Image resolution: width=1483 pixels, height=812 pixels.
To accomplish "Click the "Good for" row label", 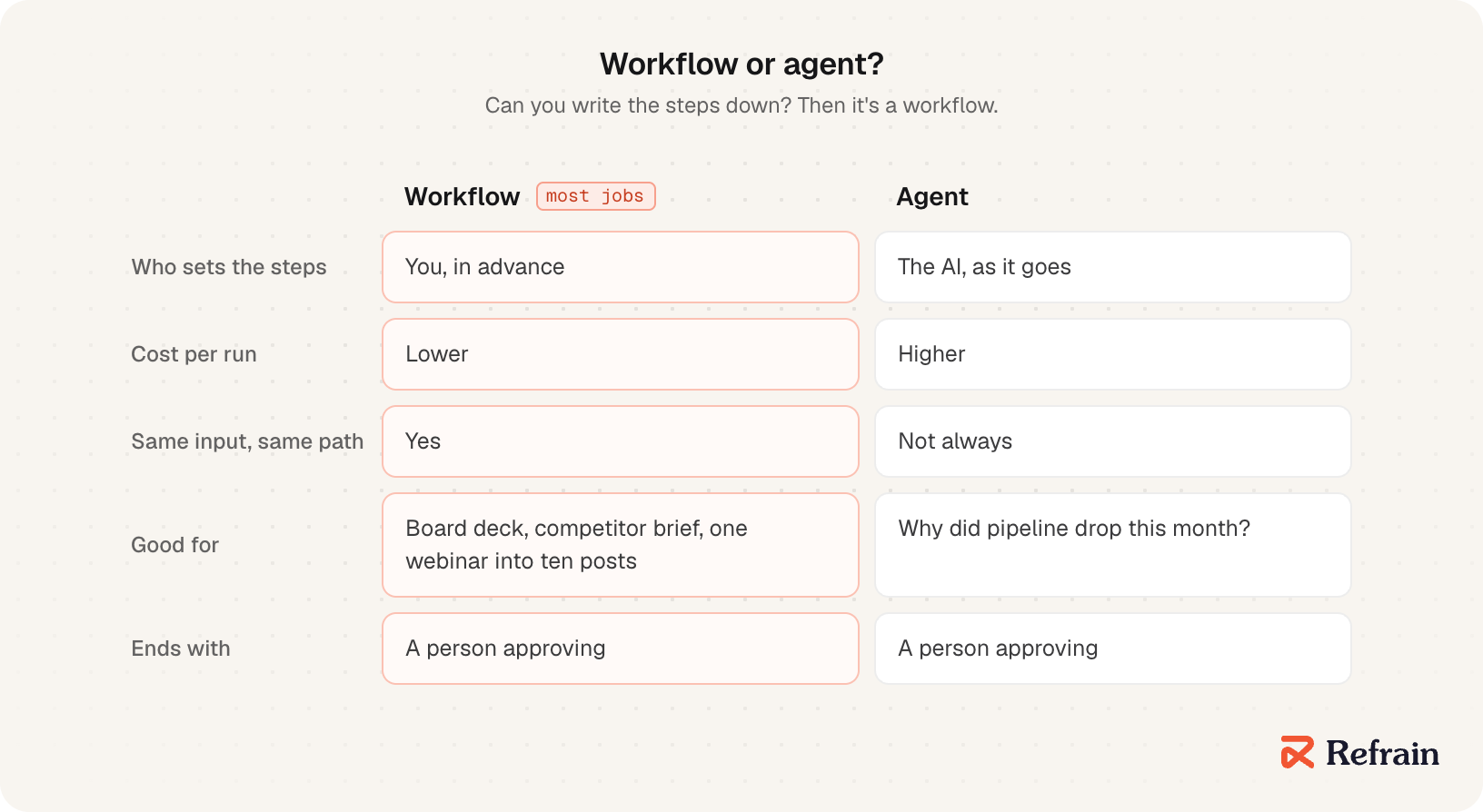I will point(175,545).
